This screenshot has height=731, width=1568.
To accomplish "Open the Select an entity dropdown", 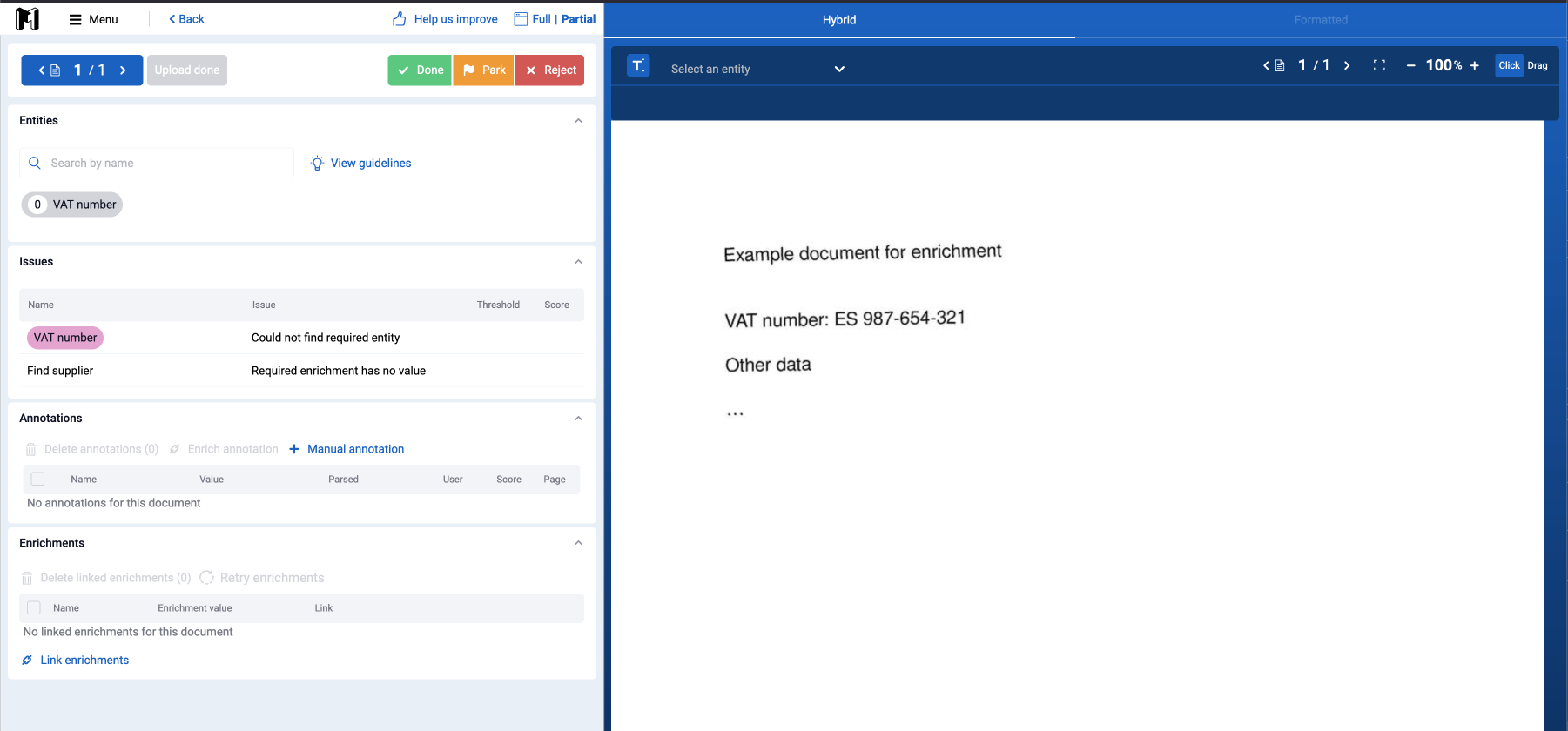I will click(757, 69).
